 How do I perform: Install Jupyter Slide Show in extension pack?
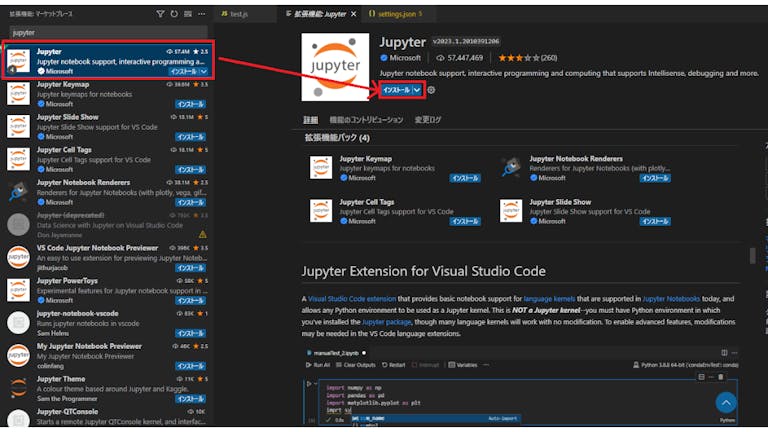[655, 222]
